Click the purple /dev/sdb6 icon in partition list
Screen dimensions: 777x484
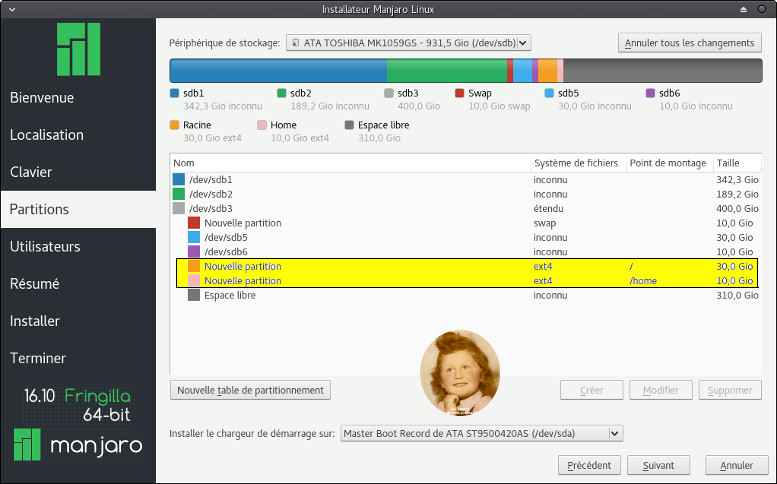[194, 252]
